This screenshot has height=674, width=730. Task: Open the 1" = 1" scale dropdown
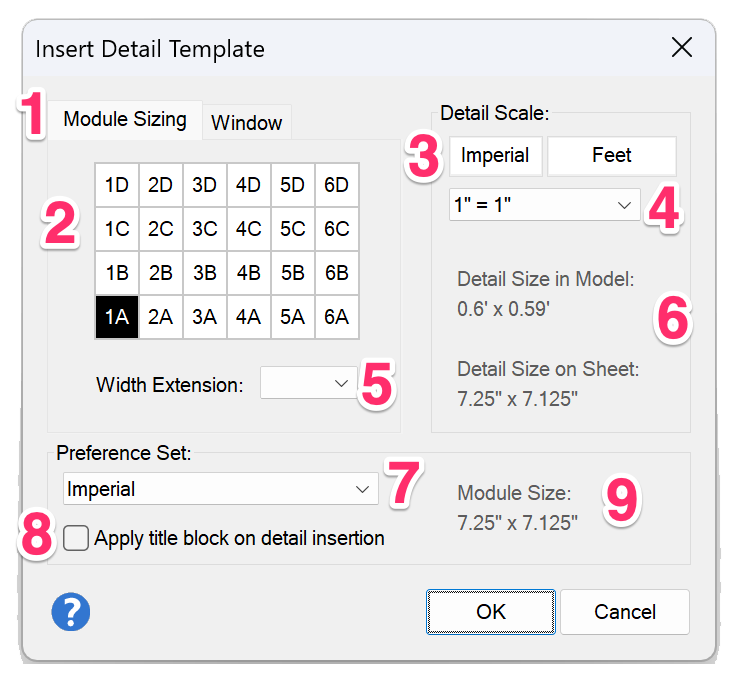(x=544, y=205)
